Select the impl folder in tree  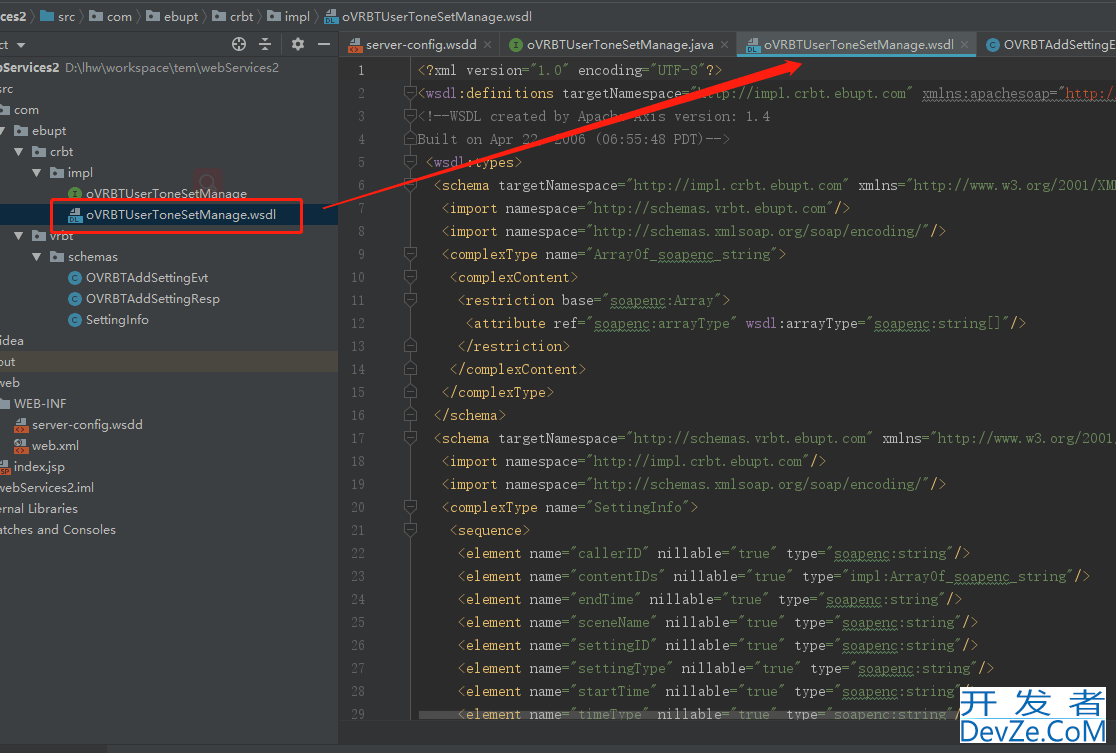[x=80, y=173]
